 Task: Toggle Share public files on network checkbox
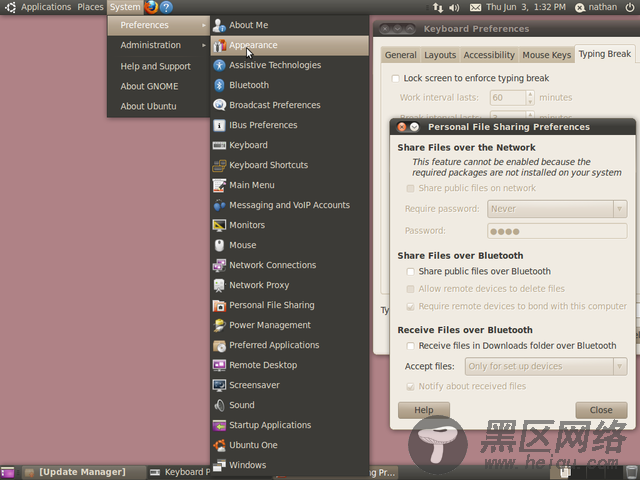(410, 188)
